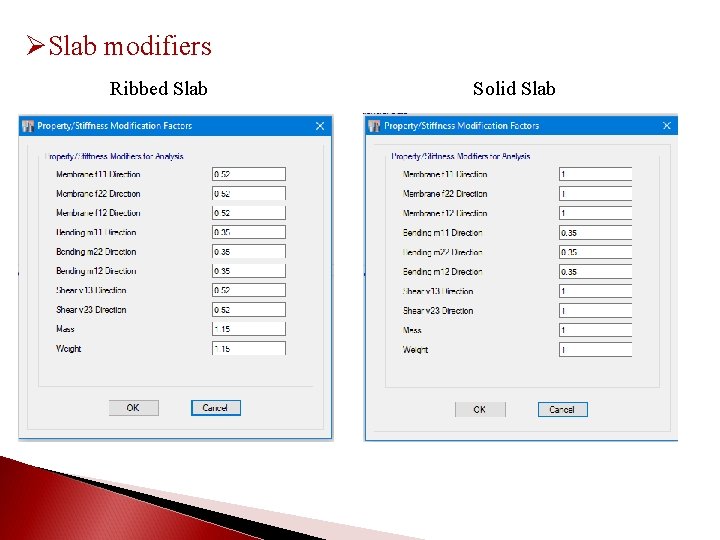The height and width of the screenshot is (540, 720).
Task: Edit Solid Slab Shear v13 Direction field
Action: 596,291
